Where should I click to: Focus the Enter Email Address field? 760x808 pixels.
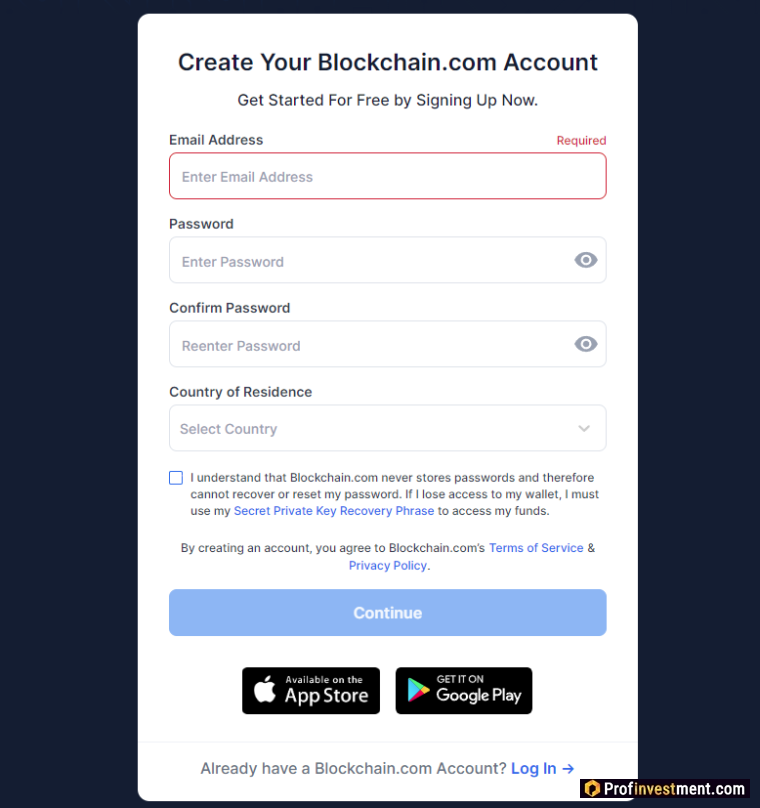tap(387, 176)
